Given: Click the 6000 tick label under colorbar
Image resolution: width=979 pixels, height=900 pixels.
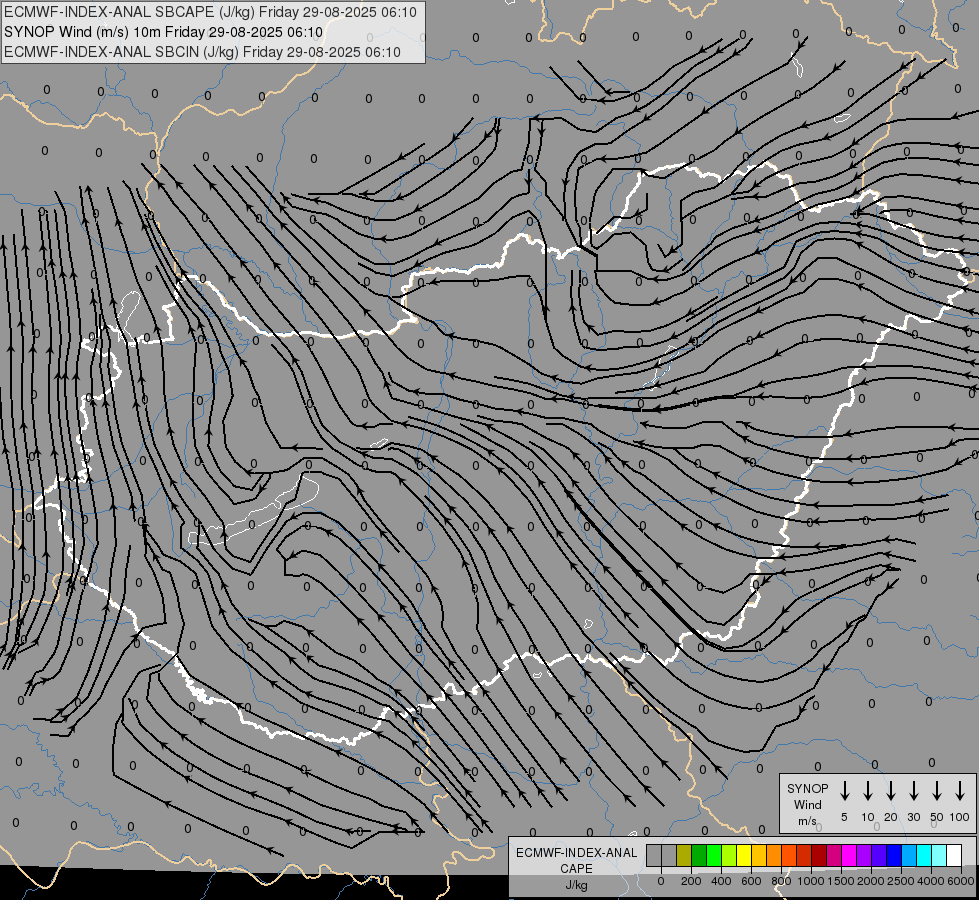Looking at the screenshot, I should [961, 881].
